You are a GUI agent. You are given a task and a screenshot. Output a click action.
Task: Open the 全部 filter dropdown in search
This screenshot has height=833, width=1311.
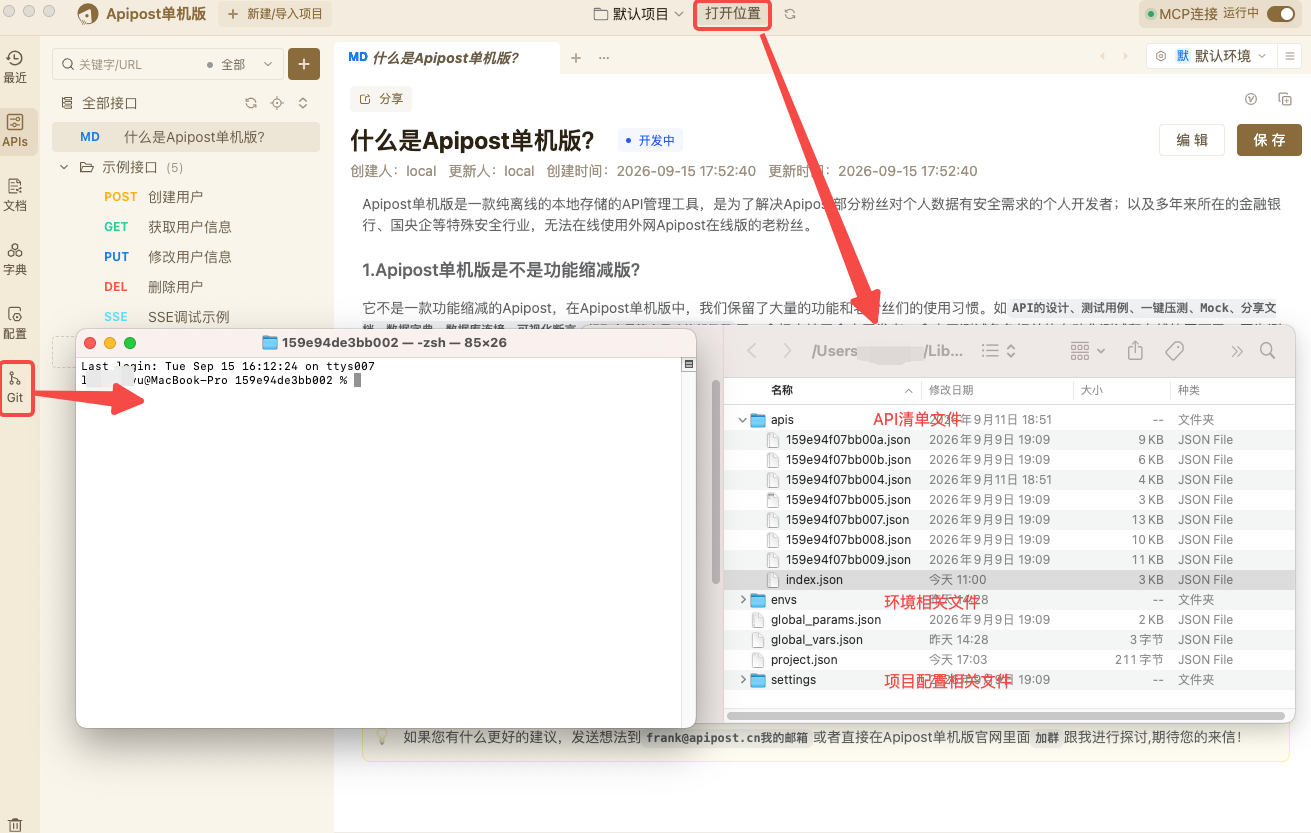[240, 64]
